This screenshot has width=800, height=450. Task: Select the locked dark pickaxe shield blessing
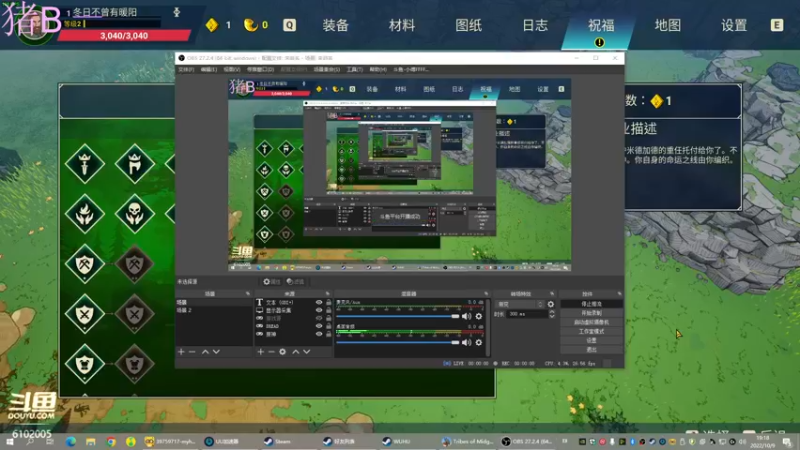click(x=134, y=263)
